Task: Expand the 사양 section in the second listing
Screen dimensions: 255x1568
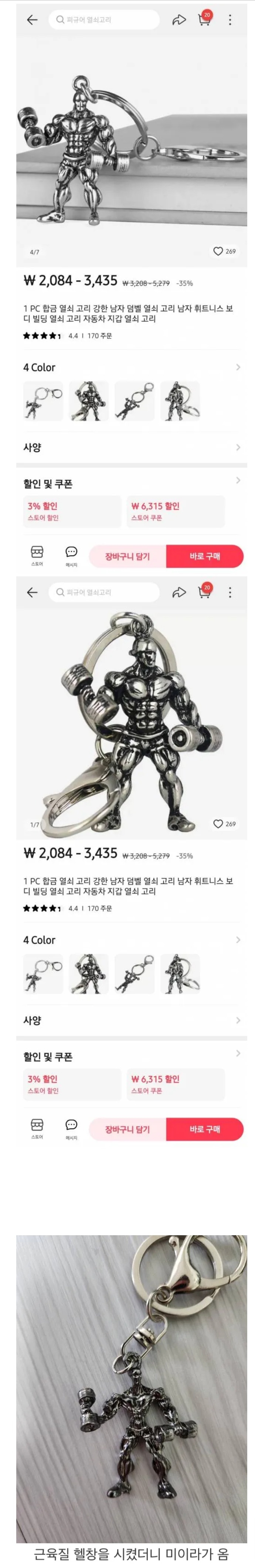Action: coord(132,1019)
